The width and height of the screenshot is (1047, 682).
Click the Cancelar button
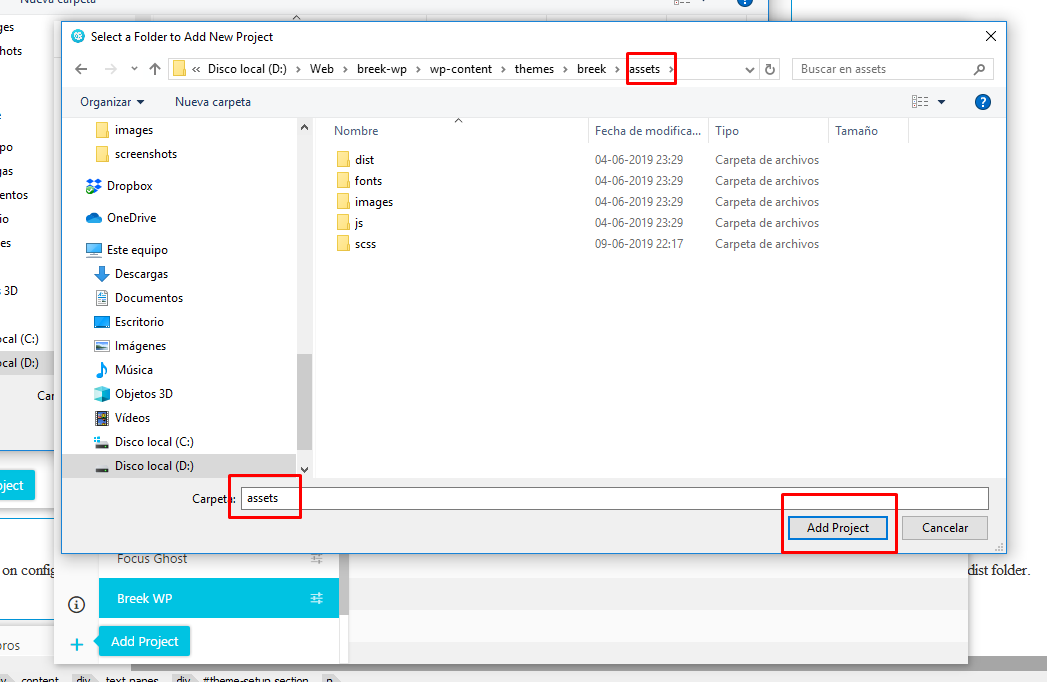[x=944, y=527]
